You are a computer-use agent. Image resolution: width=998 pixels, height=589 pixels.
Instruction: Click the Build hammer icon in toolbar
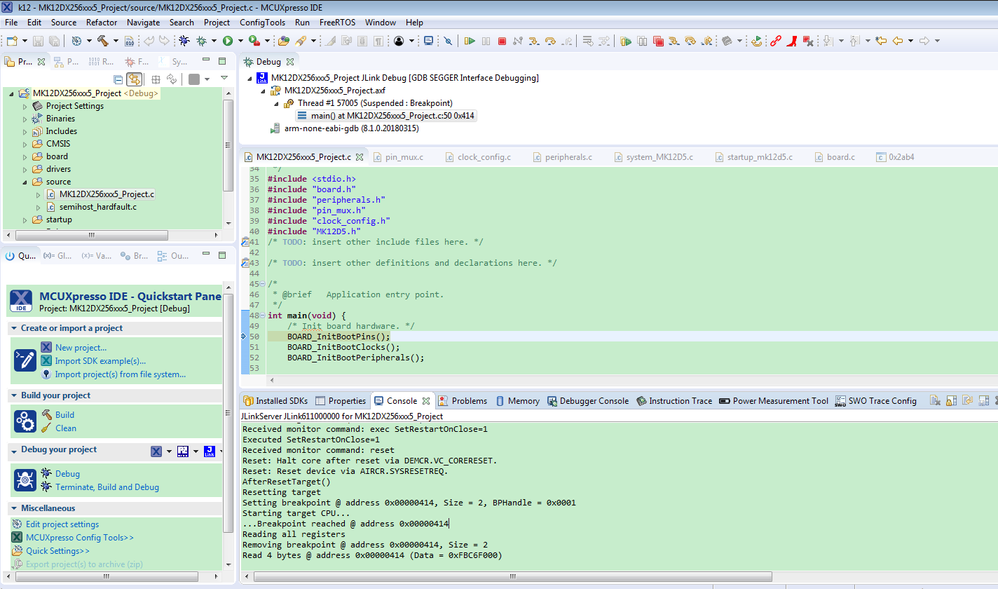[x=102, y=41]
